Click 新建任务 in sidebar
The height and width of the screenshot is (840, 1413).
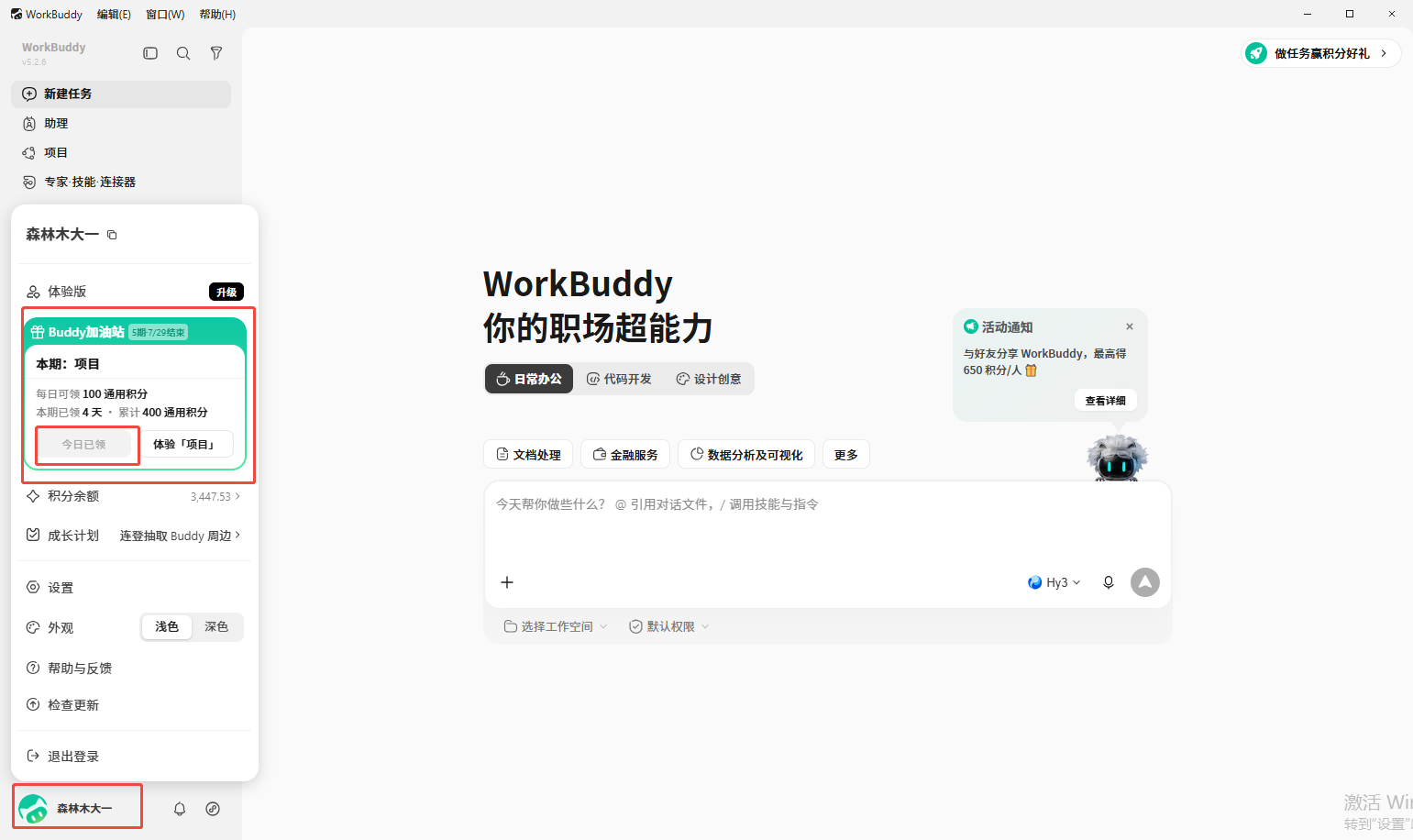(121, 94)
